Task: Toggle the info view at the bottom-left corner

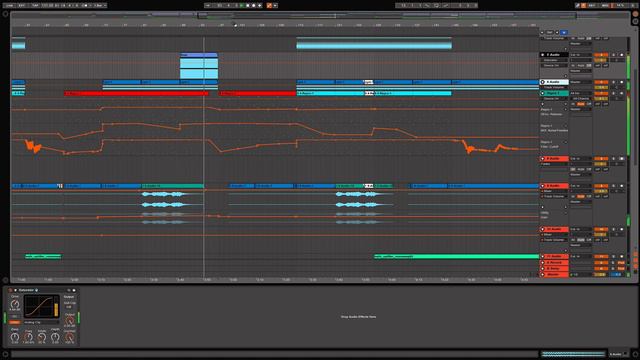Action: point(5,354)
